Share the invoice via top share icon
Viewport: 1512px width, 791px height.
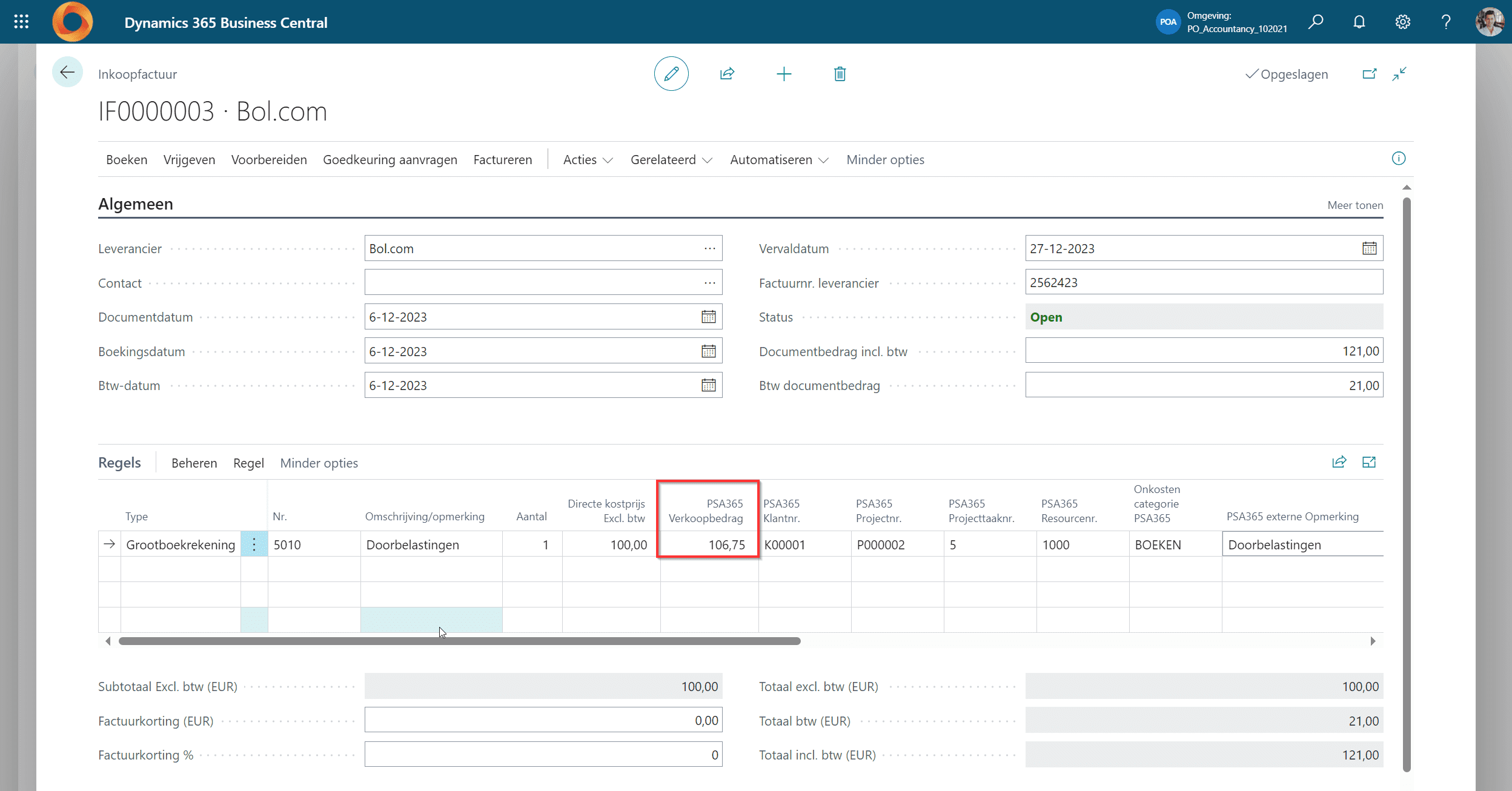(727, 74)
